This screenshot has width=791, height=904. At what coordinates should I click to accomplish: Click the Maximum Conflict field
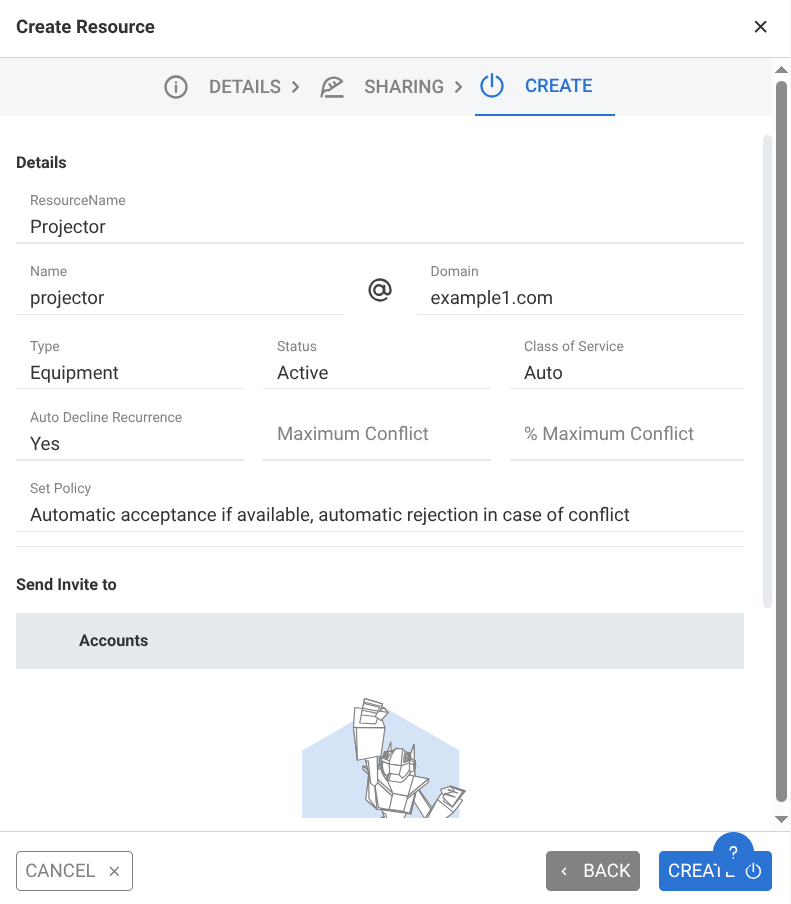point(376,434)
